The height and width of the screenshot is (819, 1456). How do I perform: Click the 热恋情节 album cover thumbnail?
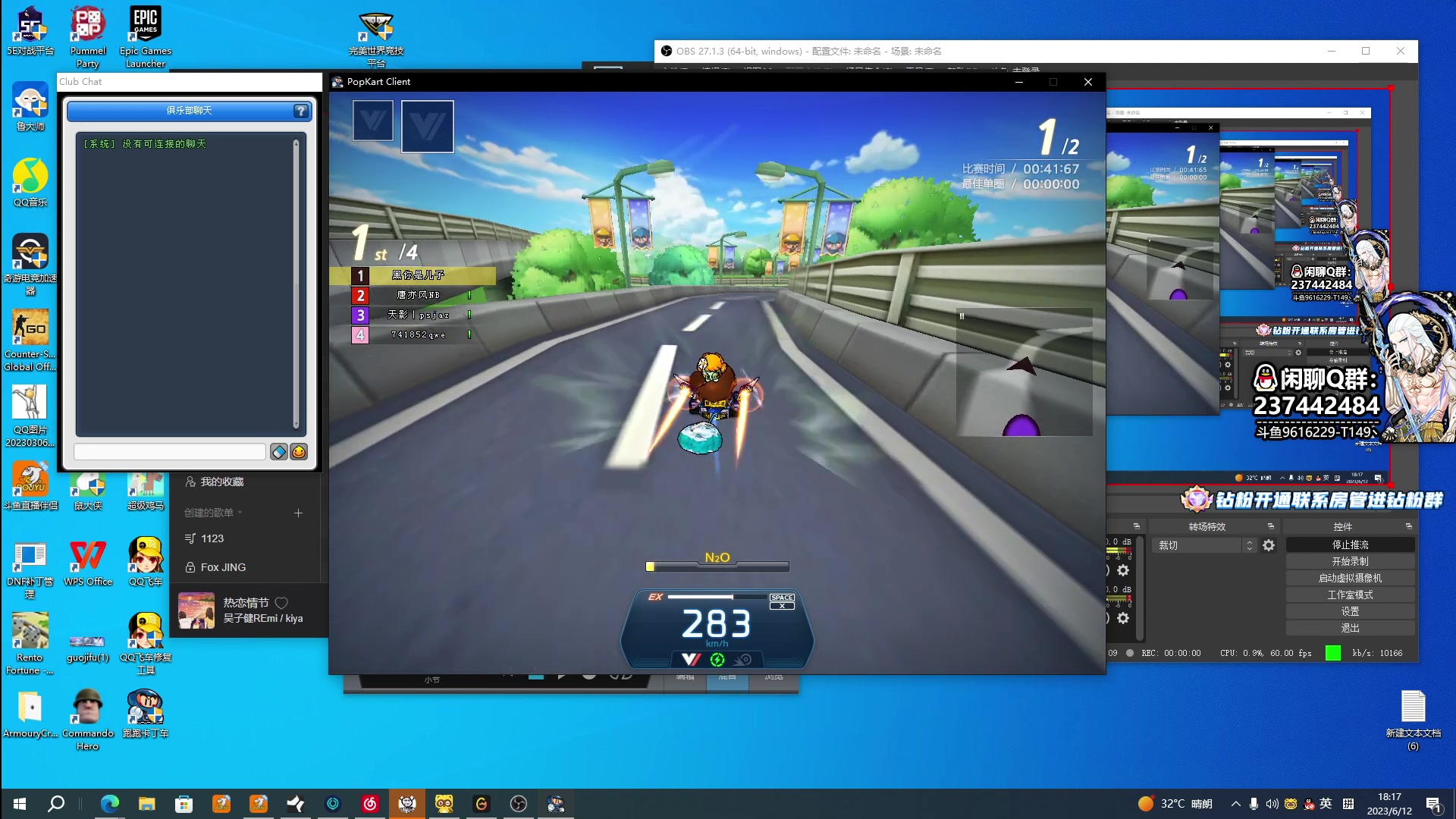[196, 610]
